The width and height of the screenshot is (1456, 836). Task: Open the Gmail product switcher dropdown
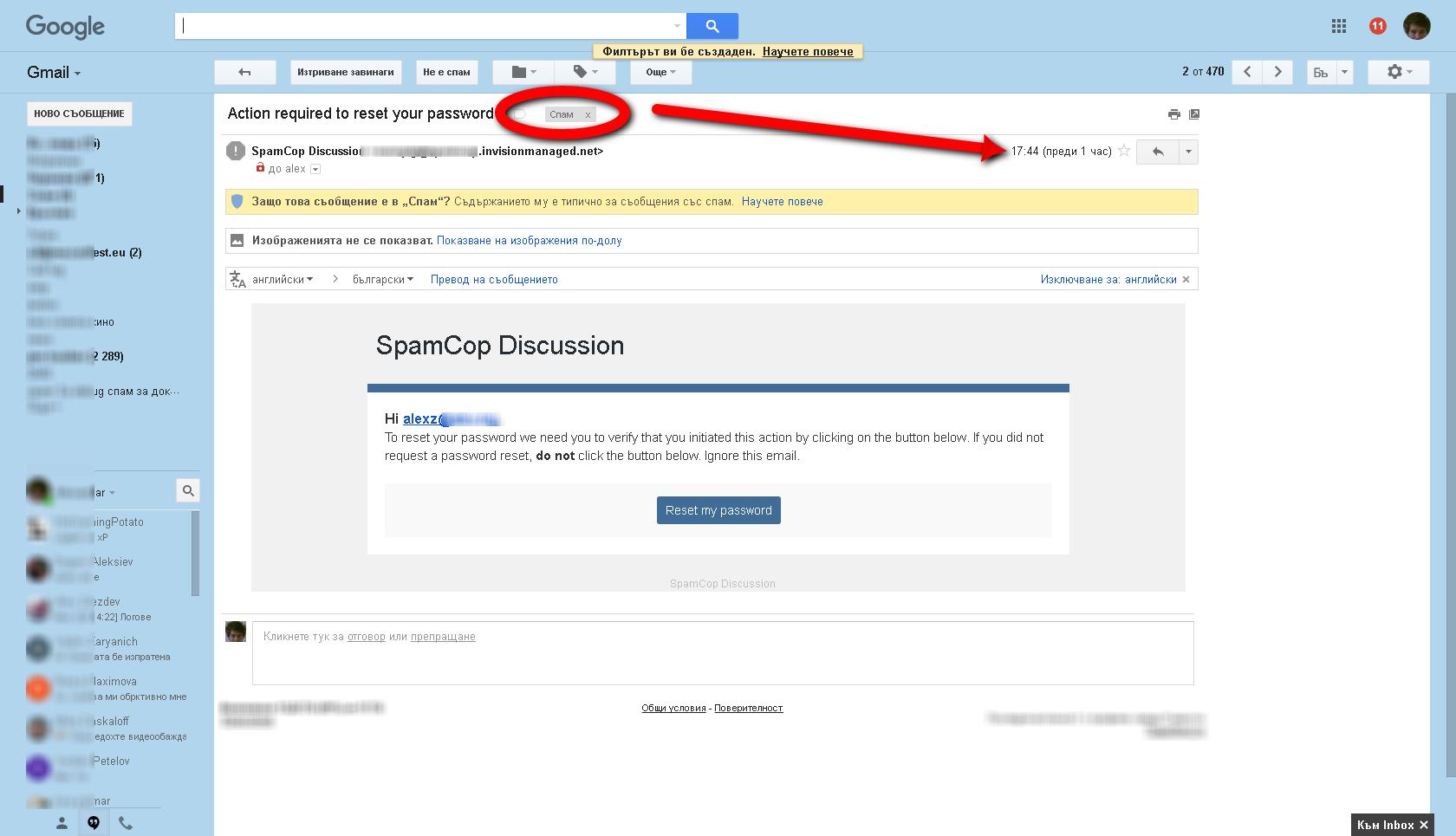point(54,73)
